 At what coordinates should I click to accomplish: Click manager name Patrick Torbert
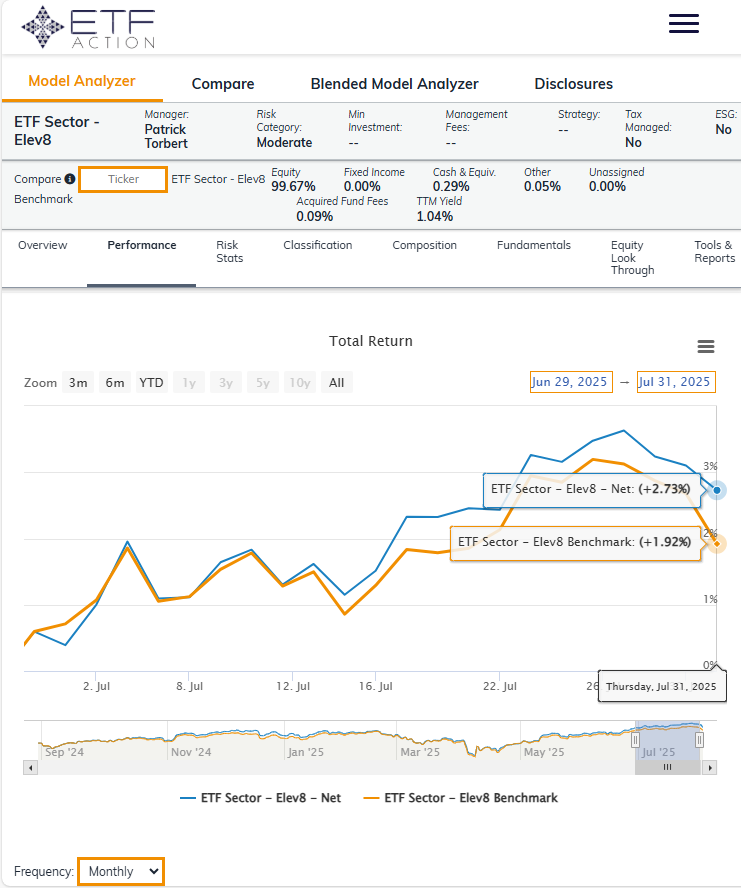(165, 136)
